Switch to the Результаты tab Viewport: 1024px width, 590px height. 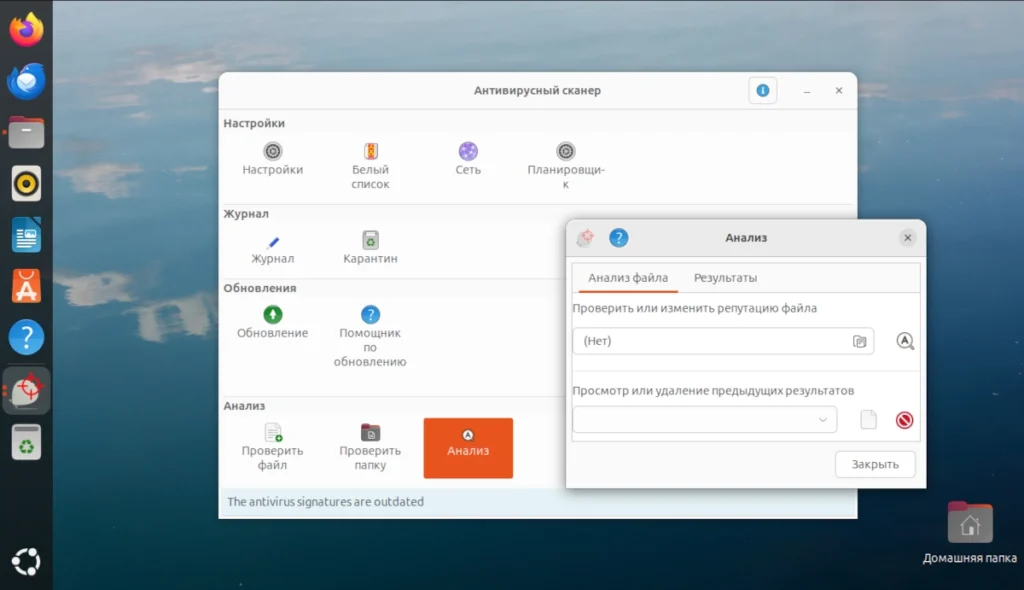pyautogui.click(x=725, y=278)
